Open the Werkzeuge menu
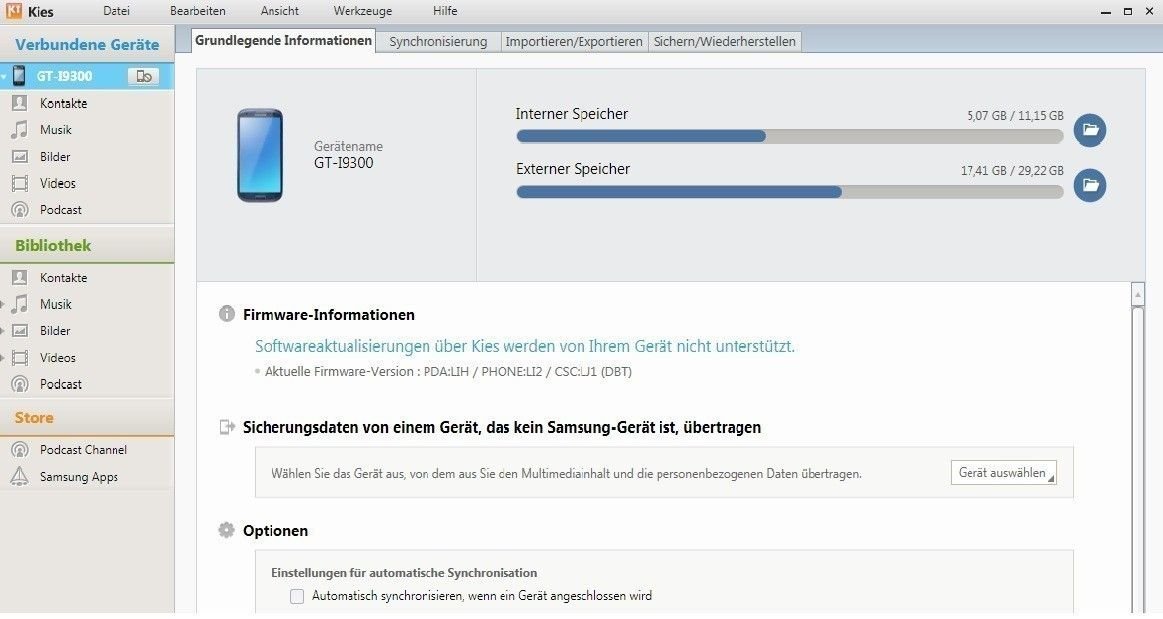The image size is (1163, 619). coord(363,11)
